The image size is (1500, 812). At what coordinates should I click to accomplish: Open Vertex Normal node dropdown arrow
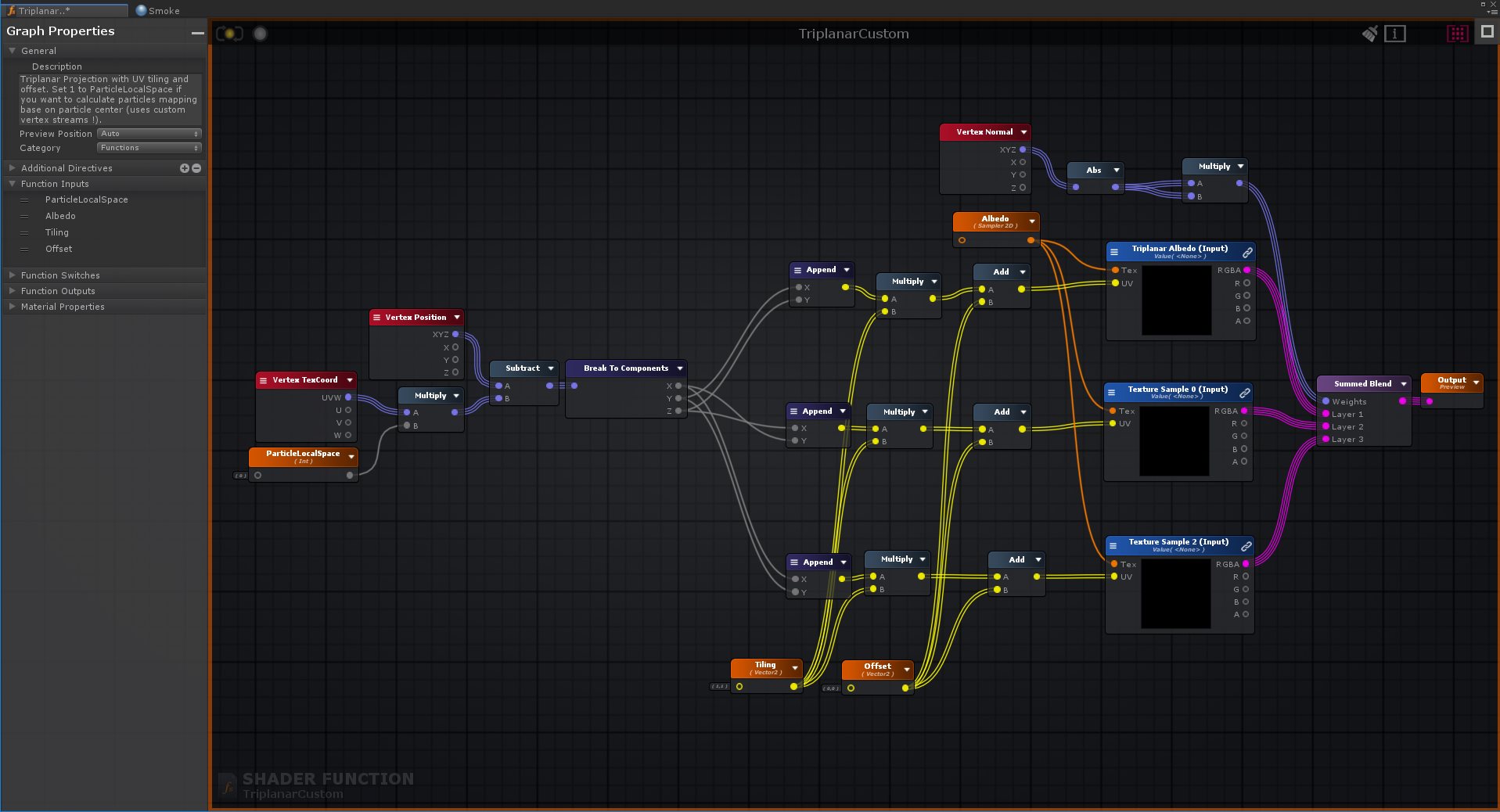click(x=1023, y=132)
